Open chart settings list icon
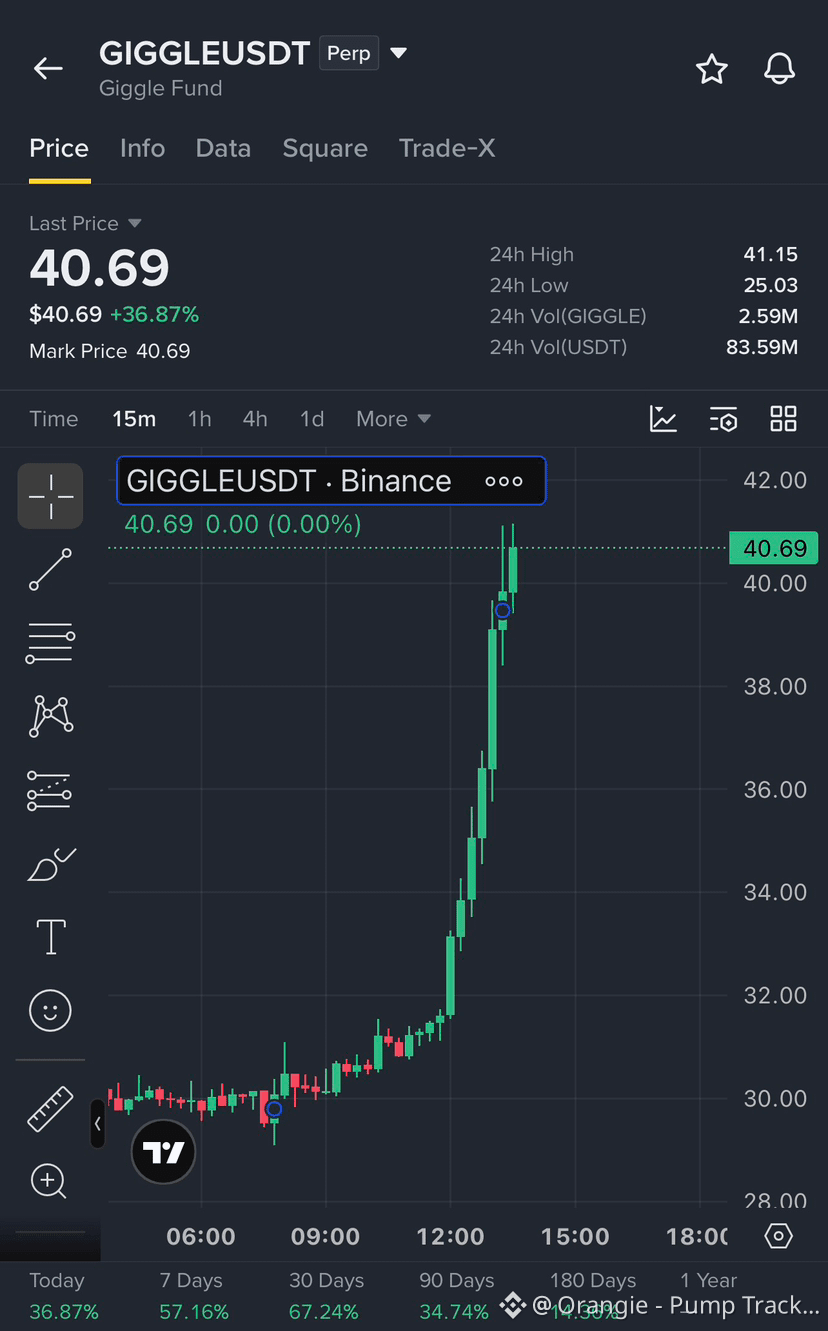The image size is (828, 1331). pos(723,419)
